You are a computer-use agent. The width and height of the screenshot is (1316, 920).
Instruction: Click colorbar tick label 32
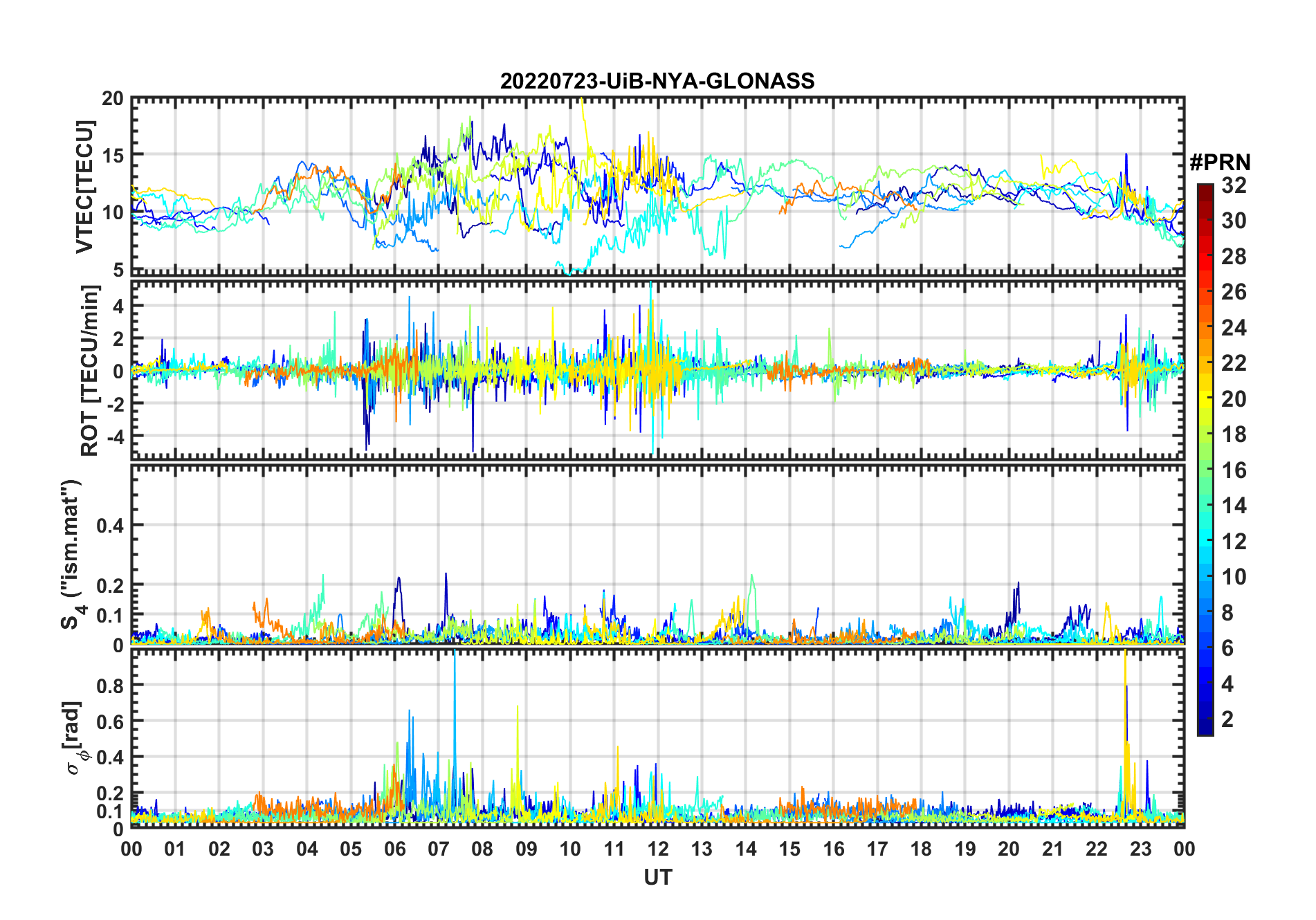pyautogui.click(x=1234, y=185)
